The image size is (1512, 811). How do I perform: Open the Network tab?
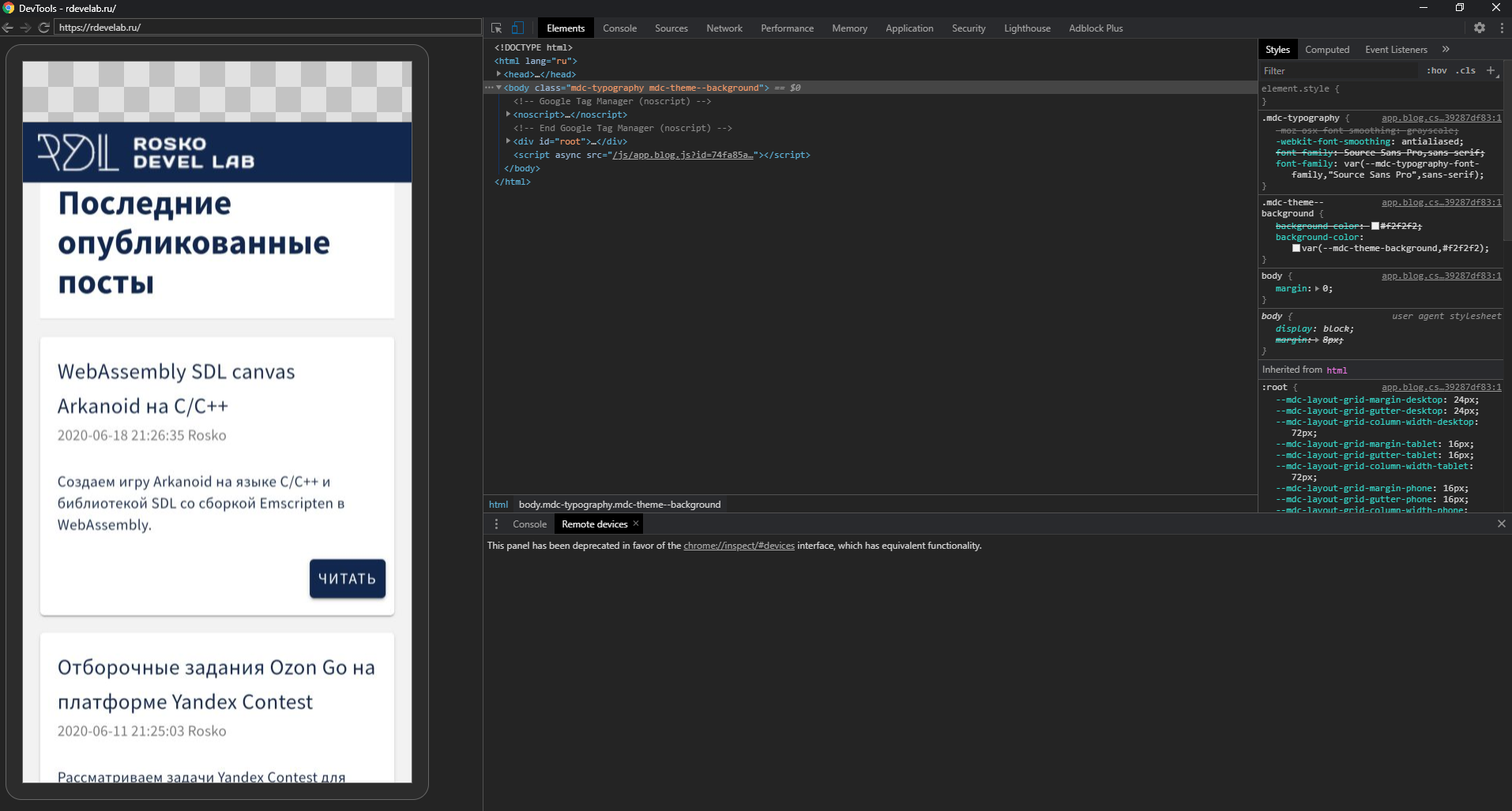click(724, 28)
